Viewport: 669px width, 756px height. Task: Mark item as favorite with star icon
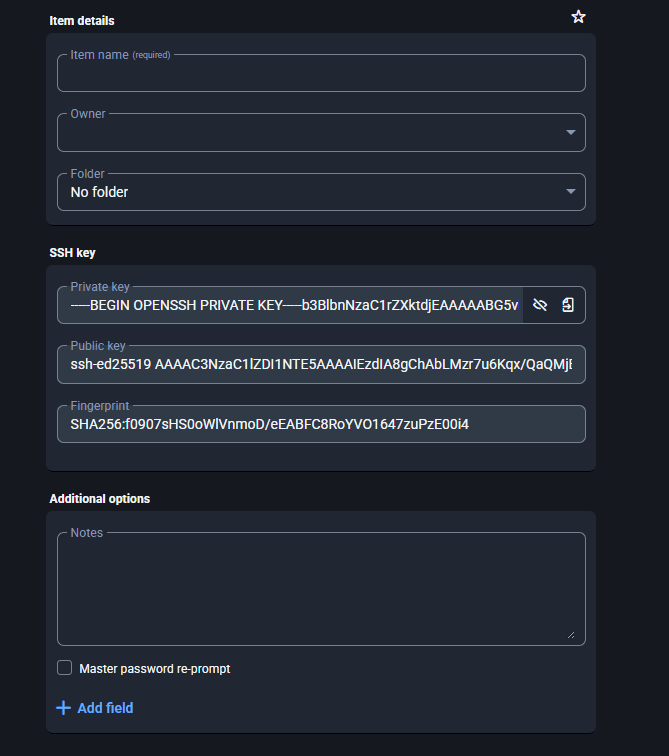click(578, 17)
